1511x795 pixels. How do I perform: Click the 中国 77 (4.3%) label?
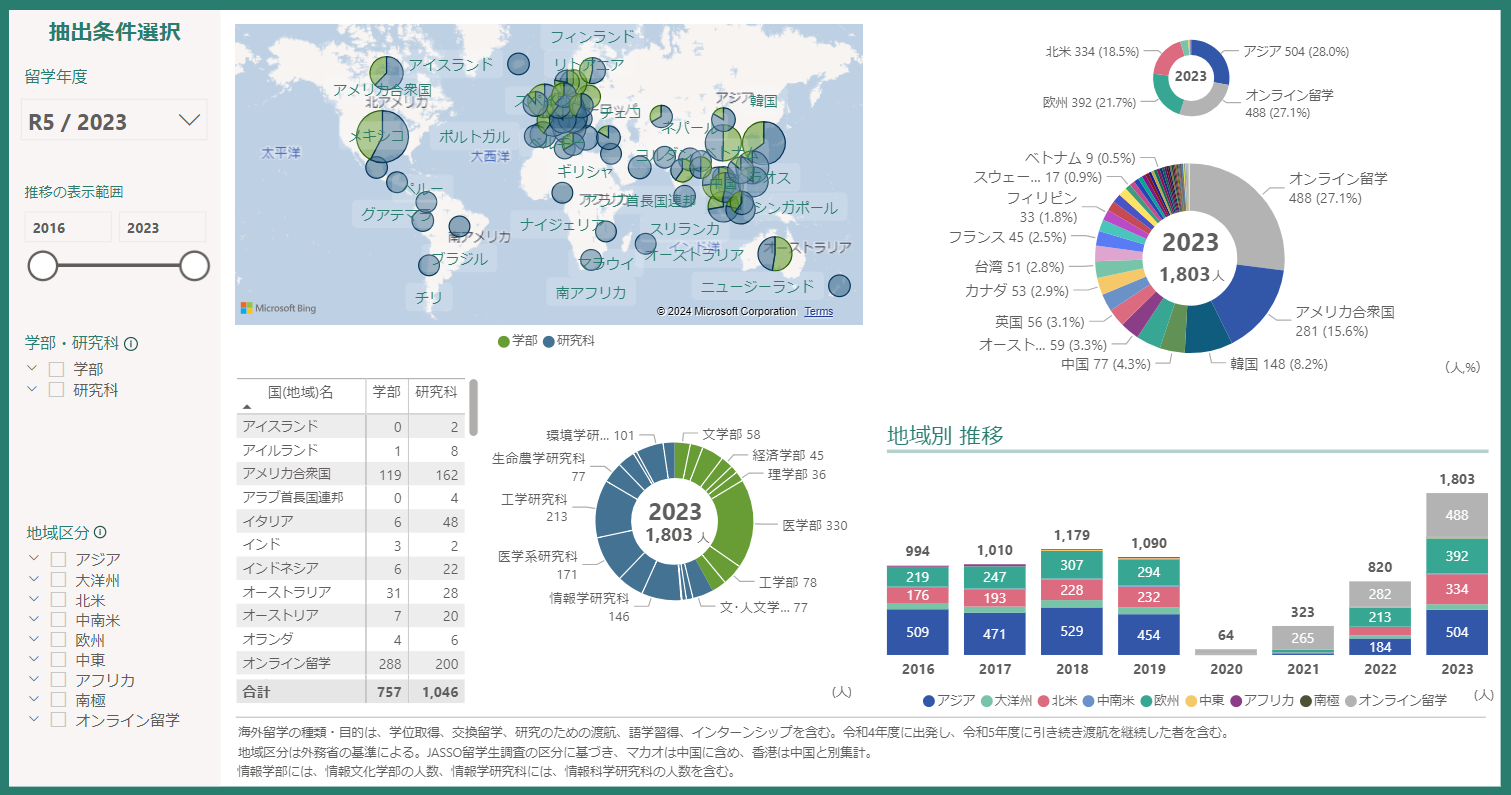pyautogui.click(x=1105, y=364)
